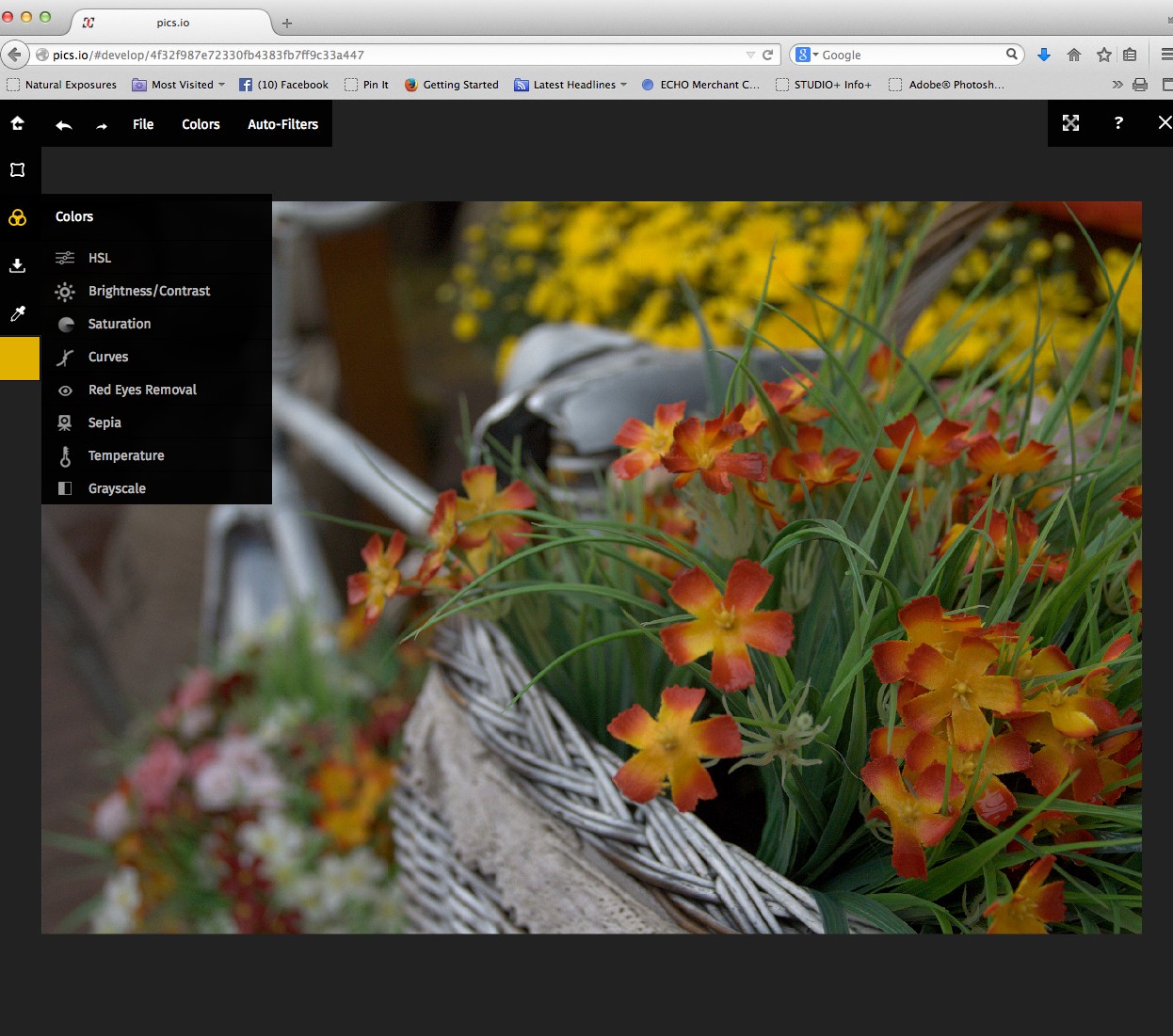The width and height of the screenshot is (1173, 1036).
Task: Go to browser home page
Action: click(1074, 56)
